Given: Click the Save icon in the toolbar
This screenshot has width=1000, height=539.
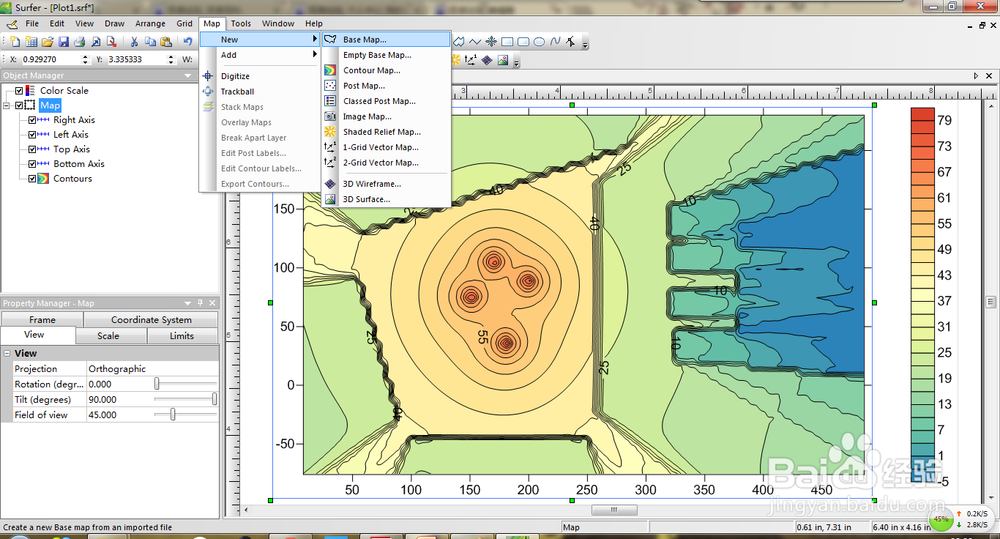Looking at the screenshot, I should coord(63,42).
